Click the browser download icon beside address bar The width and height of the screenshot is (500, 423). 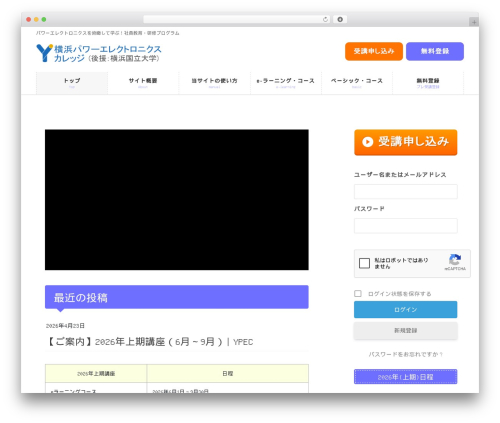coord(340,20)
